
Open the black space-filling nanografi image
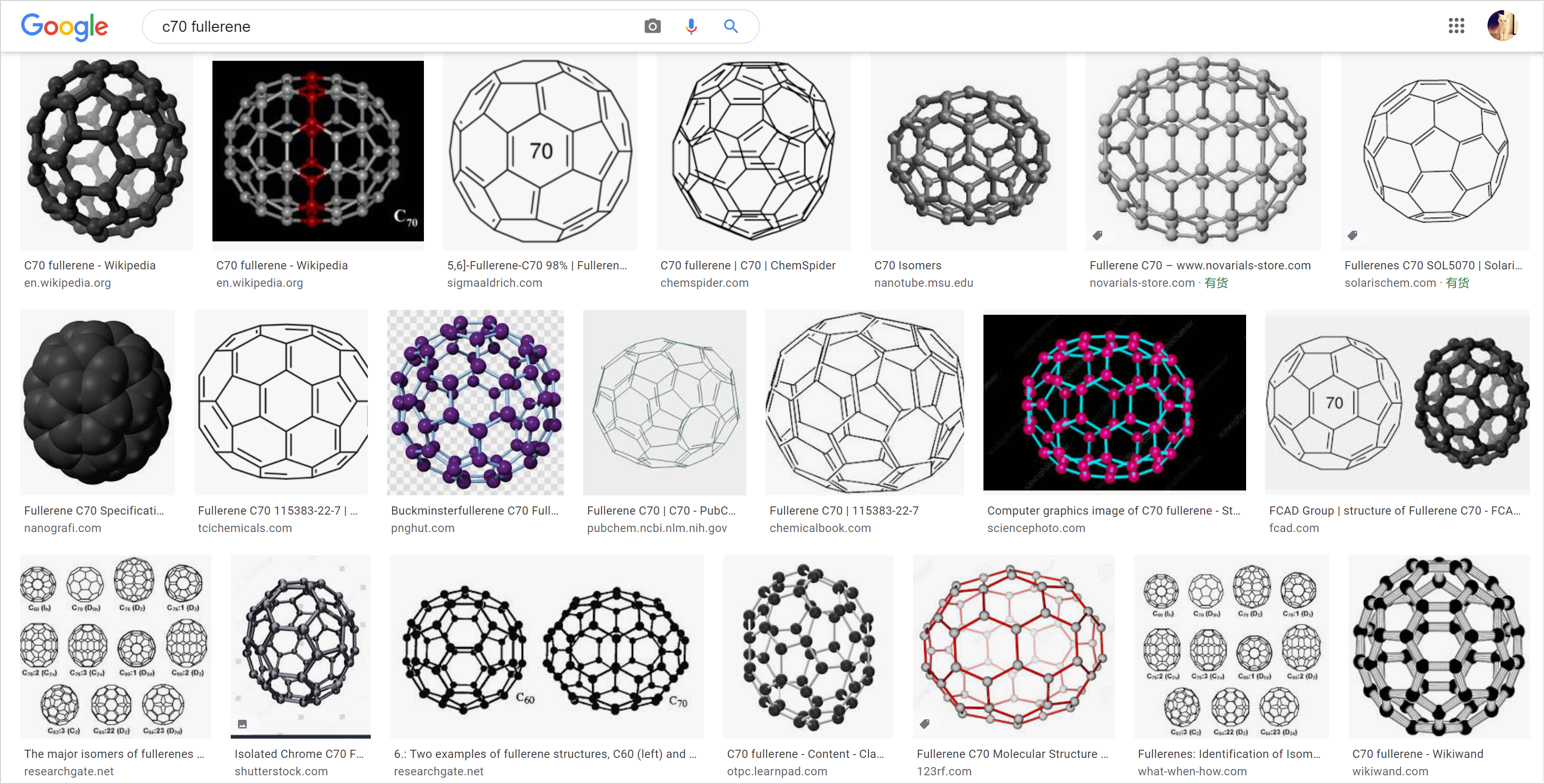(97, 403)
